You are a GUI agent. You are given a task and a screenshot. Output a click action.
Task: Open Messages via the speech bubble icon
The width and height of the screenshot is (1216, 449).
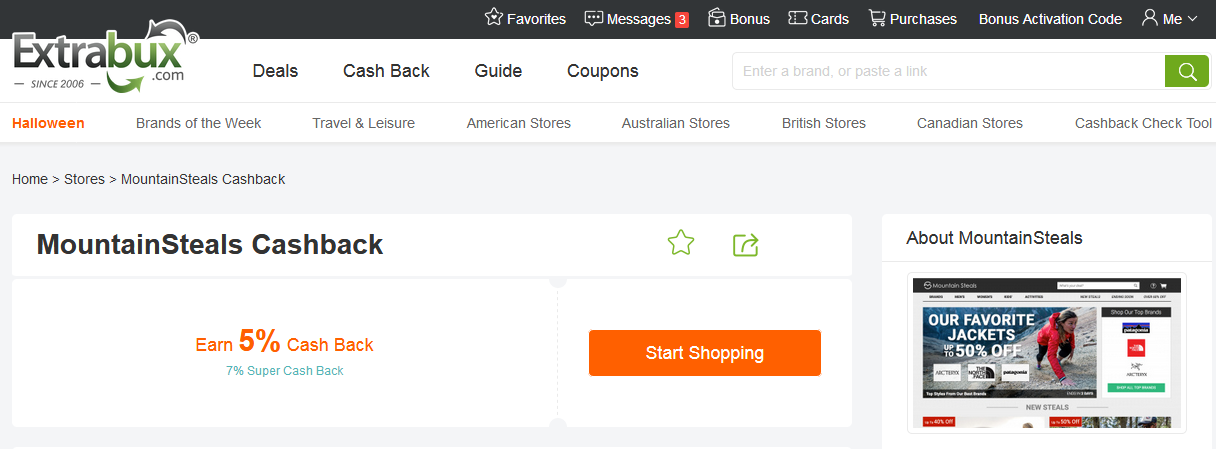(x=594, y=18)
